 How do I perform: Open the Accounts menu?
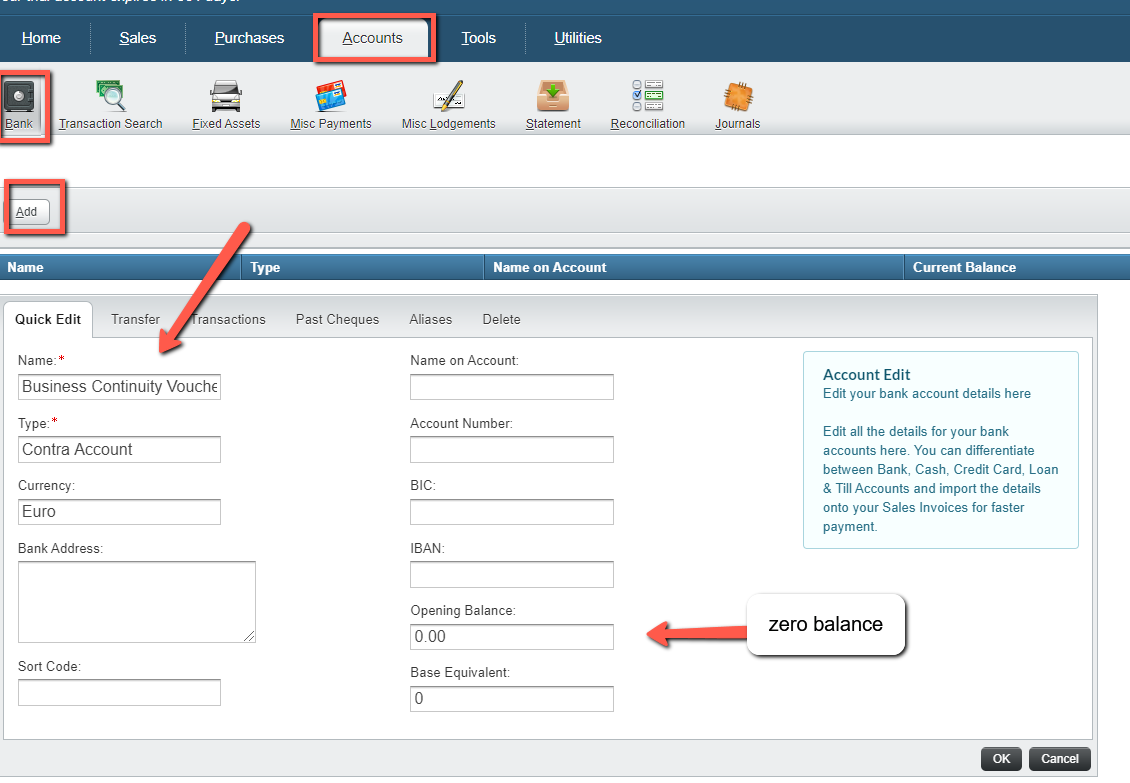(x=372, y=38)
